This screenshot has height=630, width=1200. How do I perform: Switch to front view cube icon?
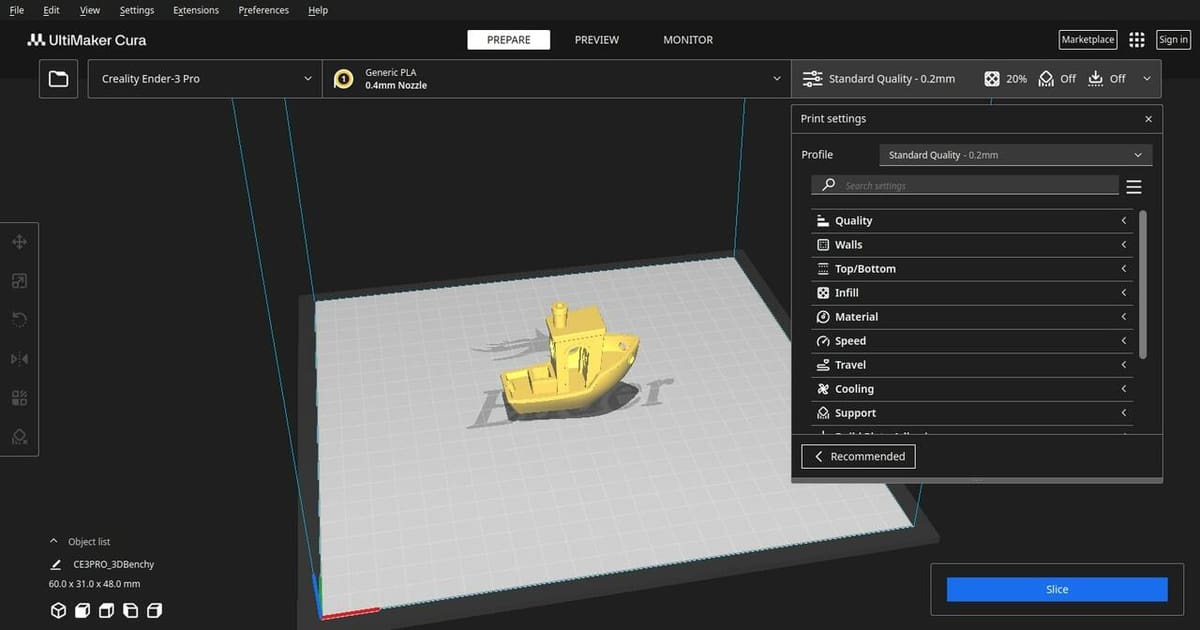tap(83, 610)
